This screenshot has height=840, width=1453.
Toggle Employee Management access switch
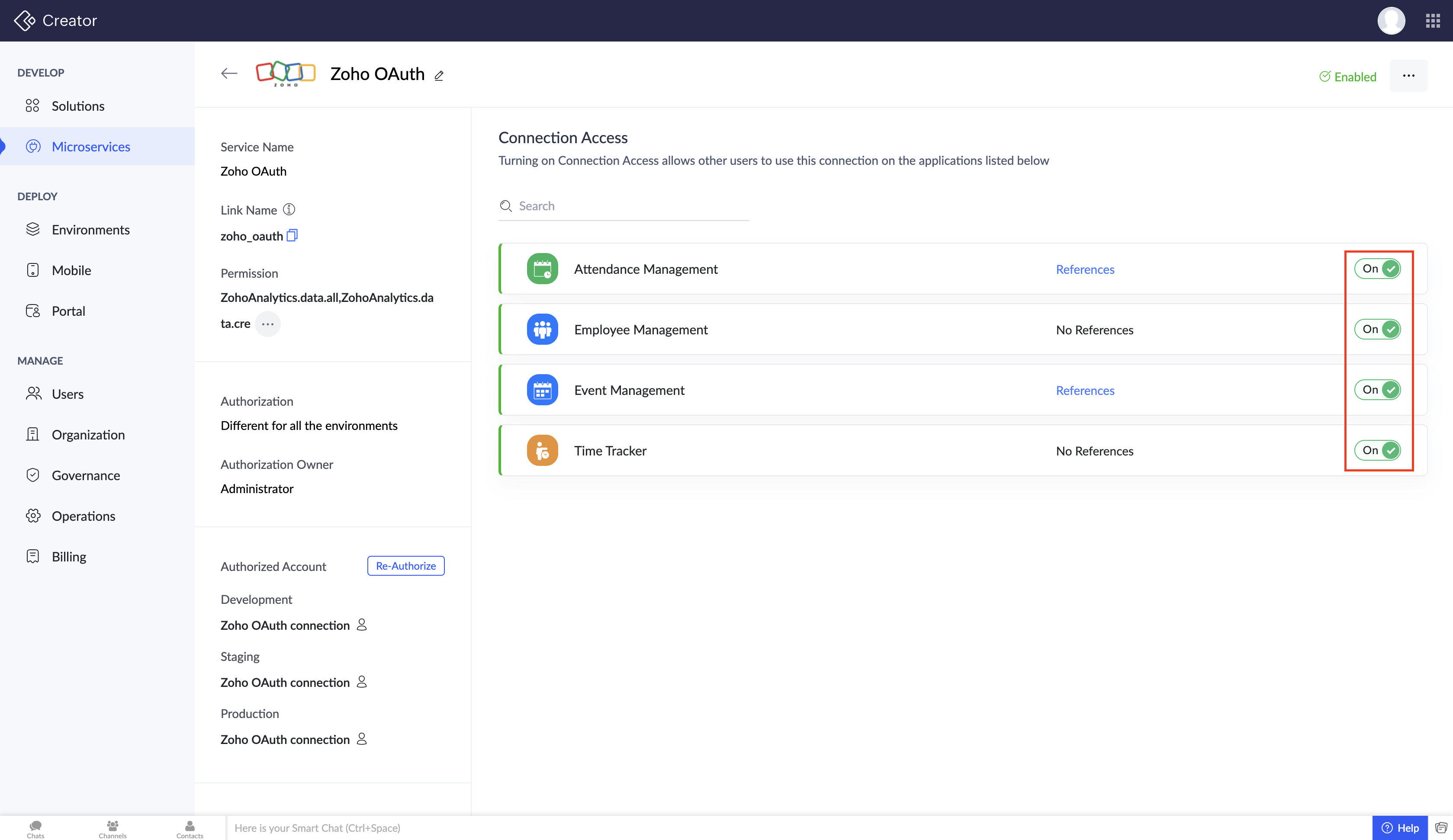click(1377, 329)
